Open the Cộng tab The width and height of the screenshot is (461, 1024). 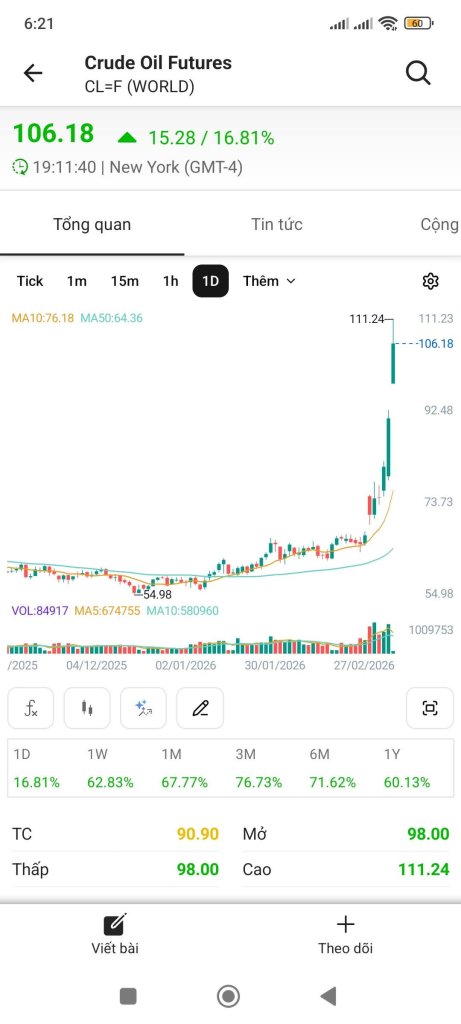coord(439,225)
